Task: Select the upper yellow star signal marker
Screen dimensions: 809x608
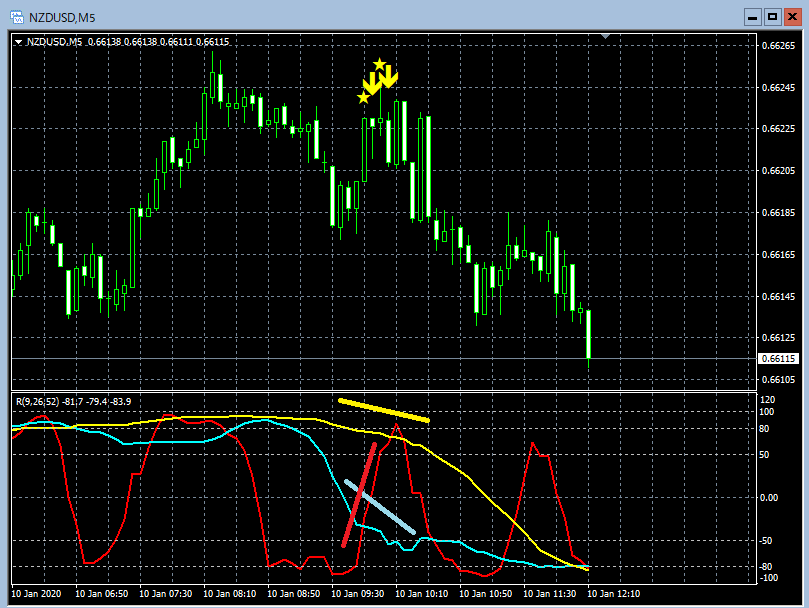Action: [x=380, y=64]
